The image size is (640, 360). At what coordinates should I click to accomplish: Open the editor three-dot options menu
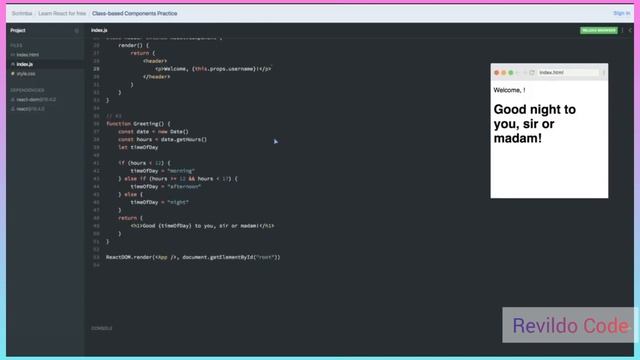point(622,31)
